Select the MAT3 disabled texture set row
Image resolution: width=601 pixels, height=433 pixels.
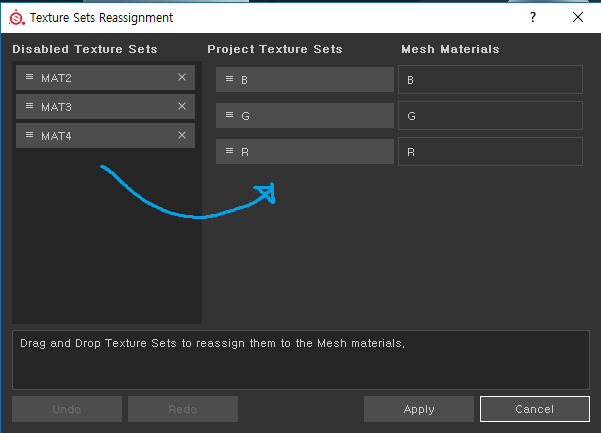[x=105, y=107]
